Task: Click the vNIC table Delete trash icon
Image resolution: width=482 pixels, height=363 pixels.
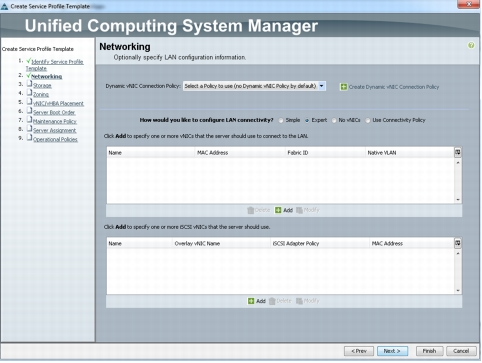Action: (250, 210)
